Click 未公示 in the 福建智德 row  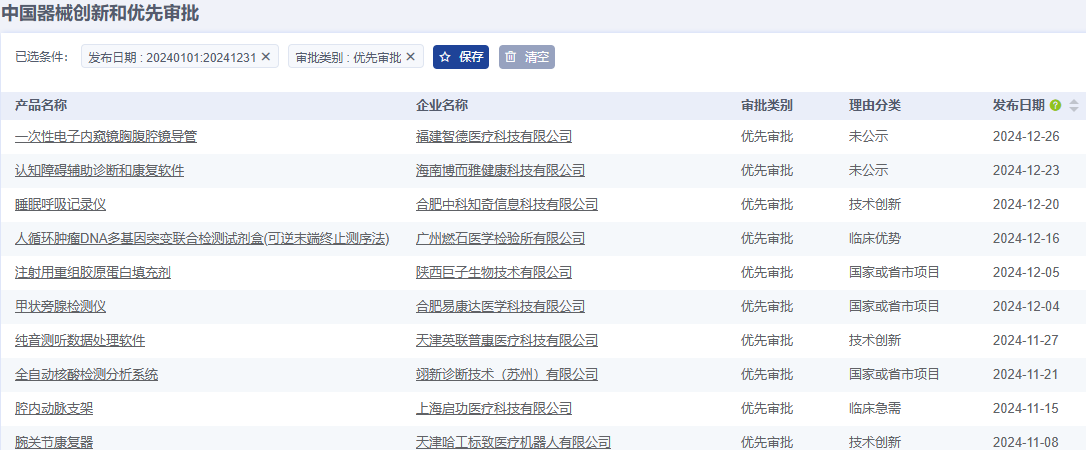869,136
